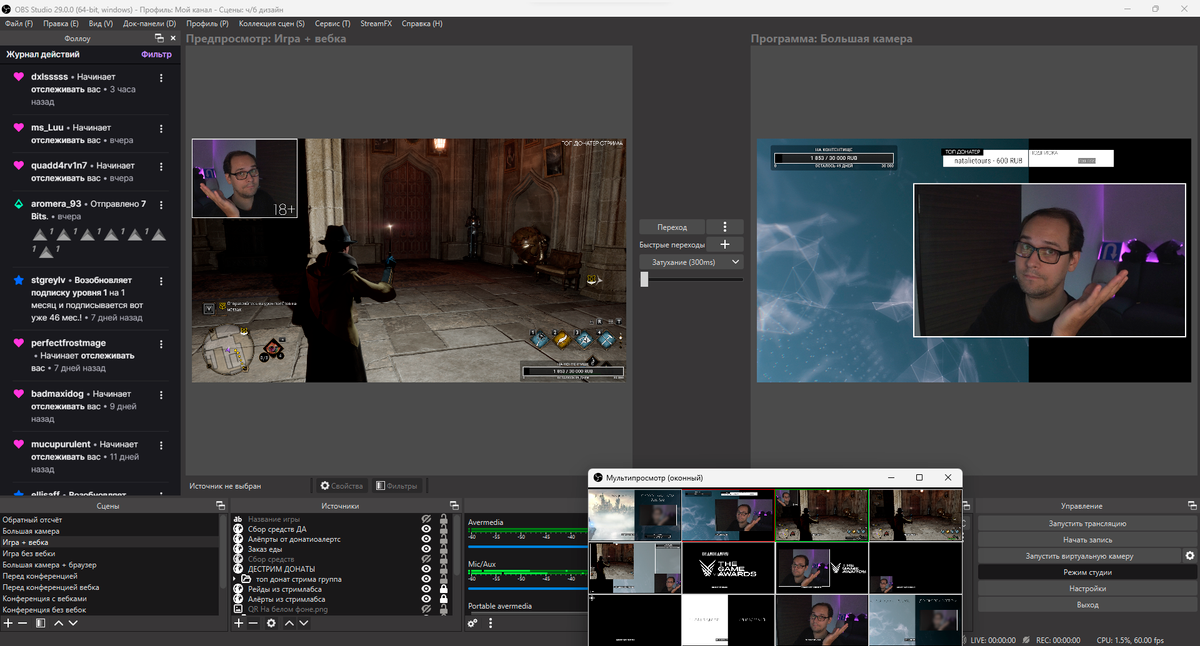1200x646 pixels.
Task: Hide Сбор средств ДА source
Action: coord(426,529)
